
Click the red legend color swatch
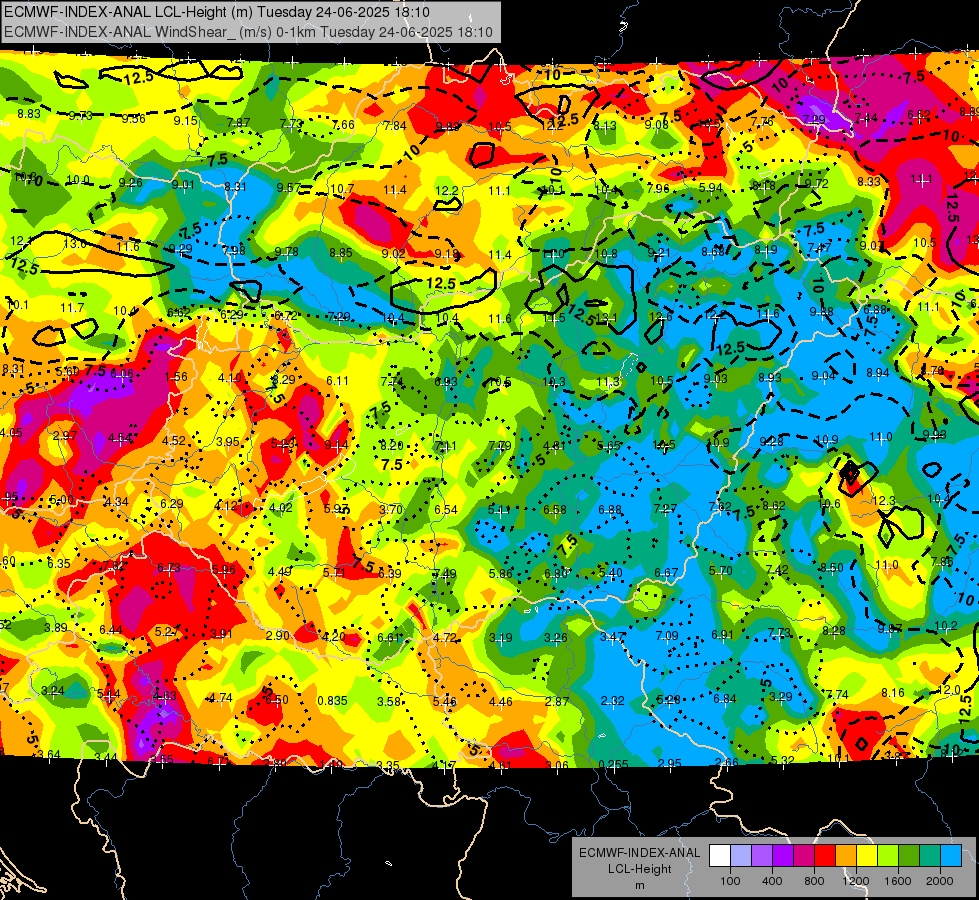(x=825, y=856)
